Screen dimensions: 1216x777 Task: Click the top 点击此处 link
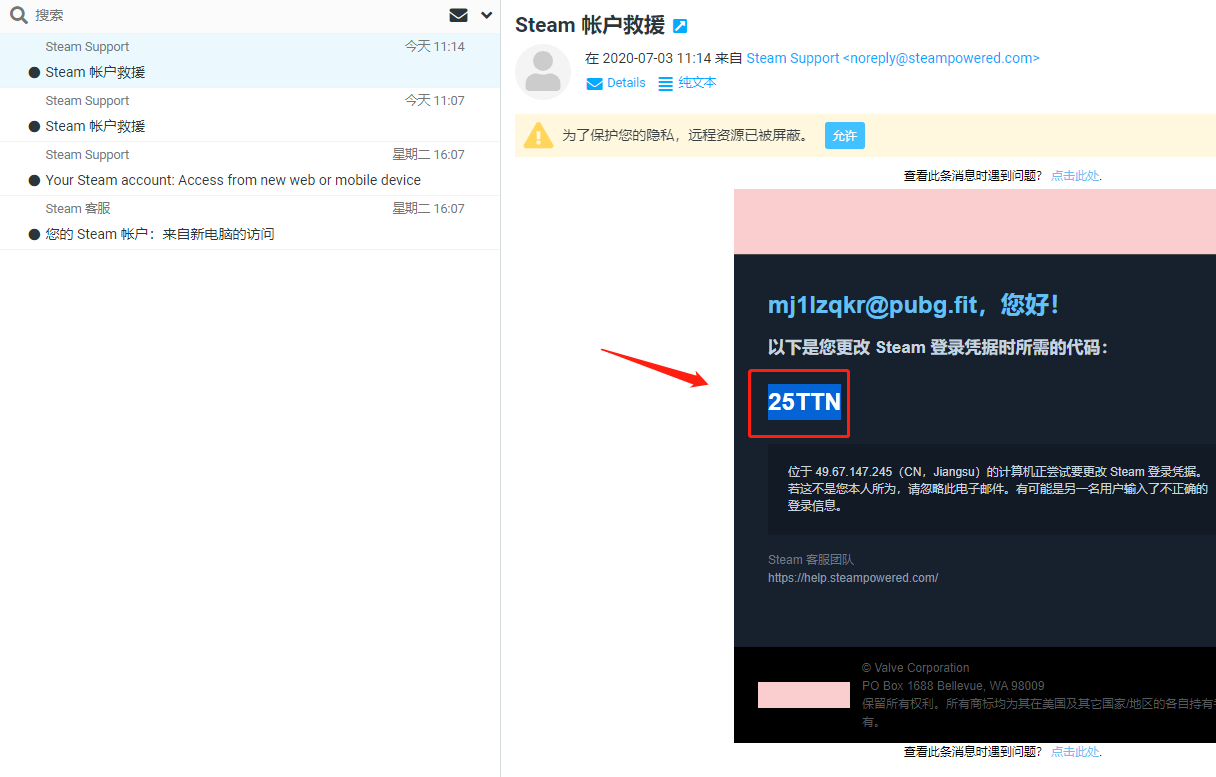pyautogui.click(x=1074, y=175)
